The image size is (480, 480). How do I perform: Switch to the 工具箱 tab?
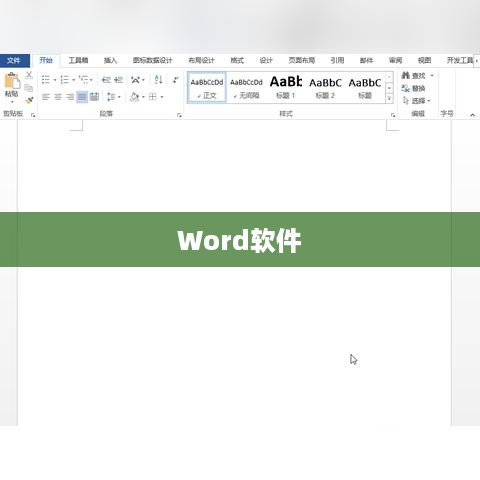tap(79, 60)
